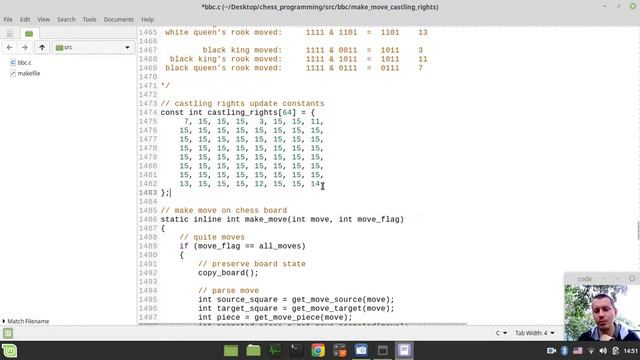This screenshot has height=360, width=640.
Task: Open the View menu
Action: coord(43,20)
